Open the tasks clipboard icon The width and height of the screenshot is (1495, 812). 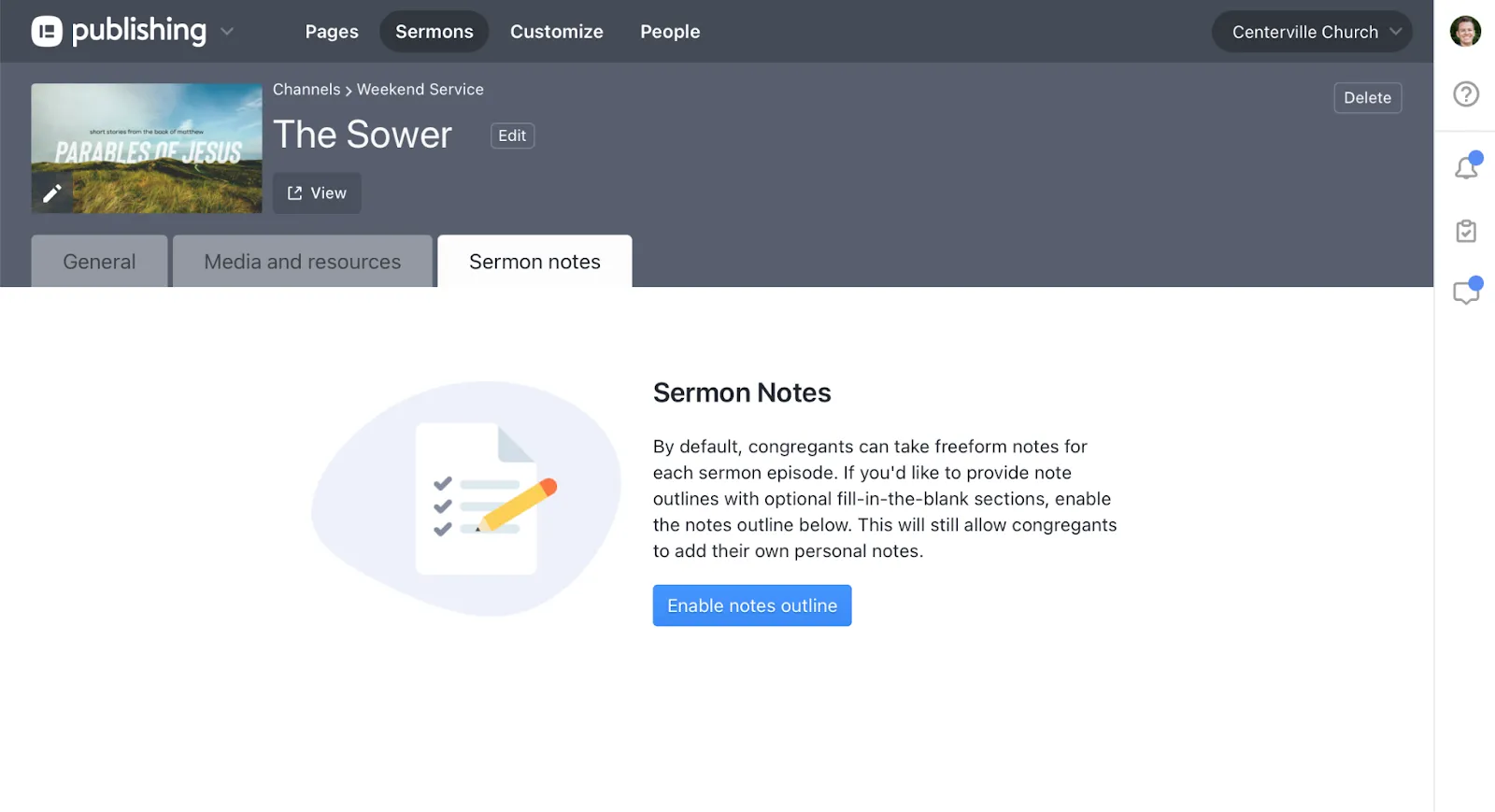1466,231
